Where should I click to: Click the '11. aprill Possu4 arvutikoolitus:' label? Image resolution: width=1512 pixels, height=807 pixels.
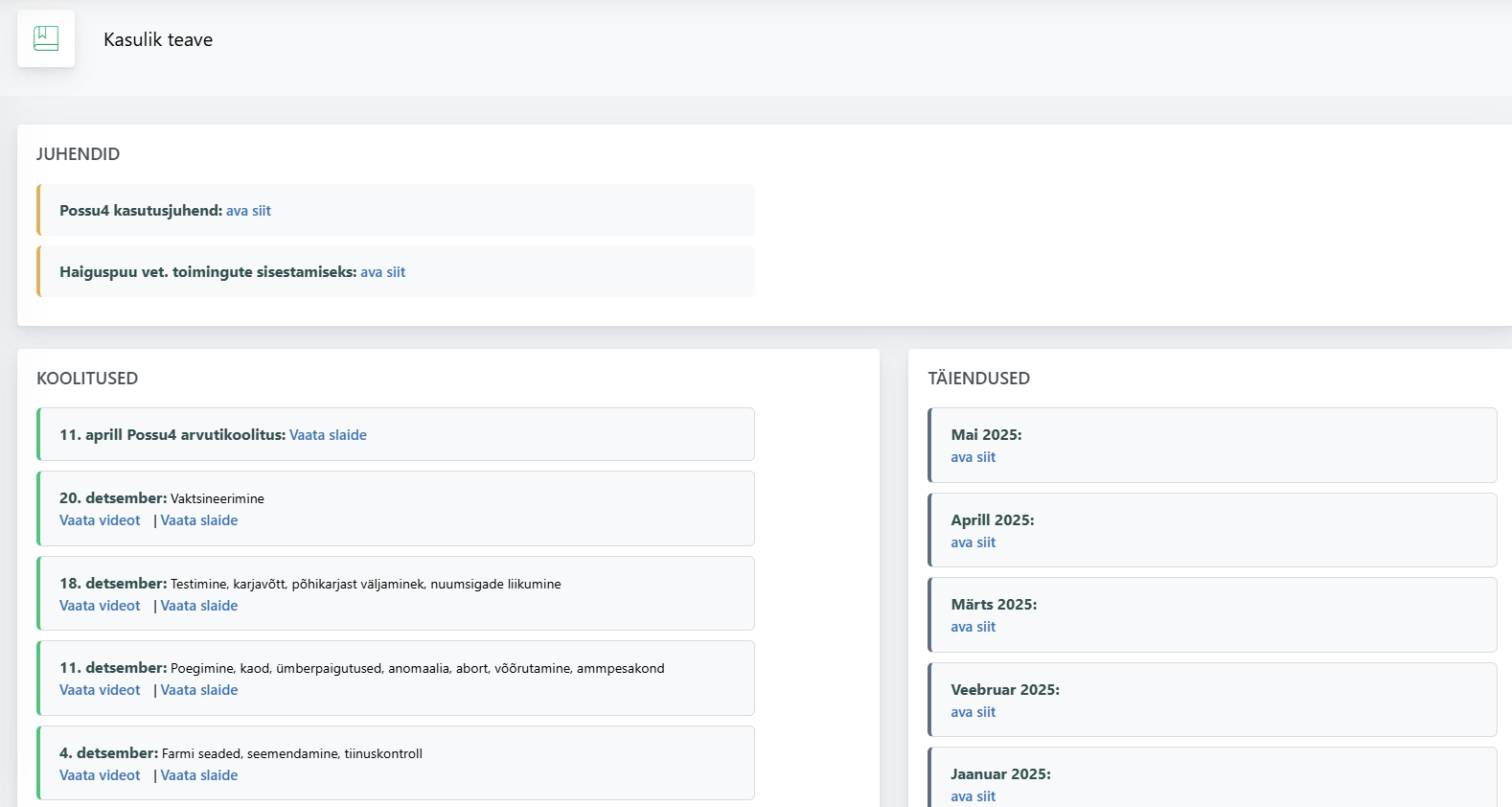tap(172, 435)
